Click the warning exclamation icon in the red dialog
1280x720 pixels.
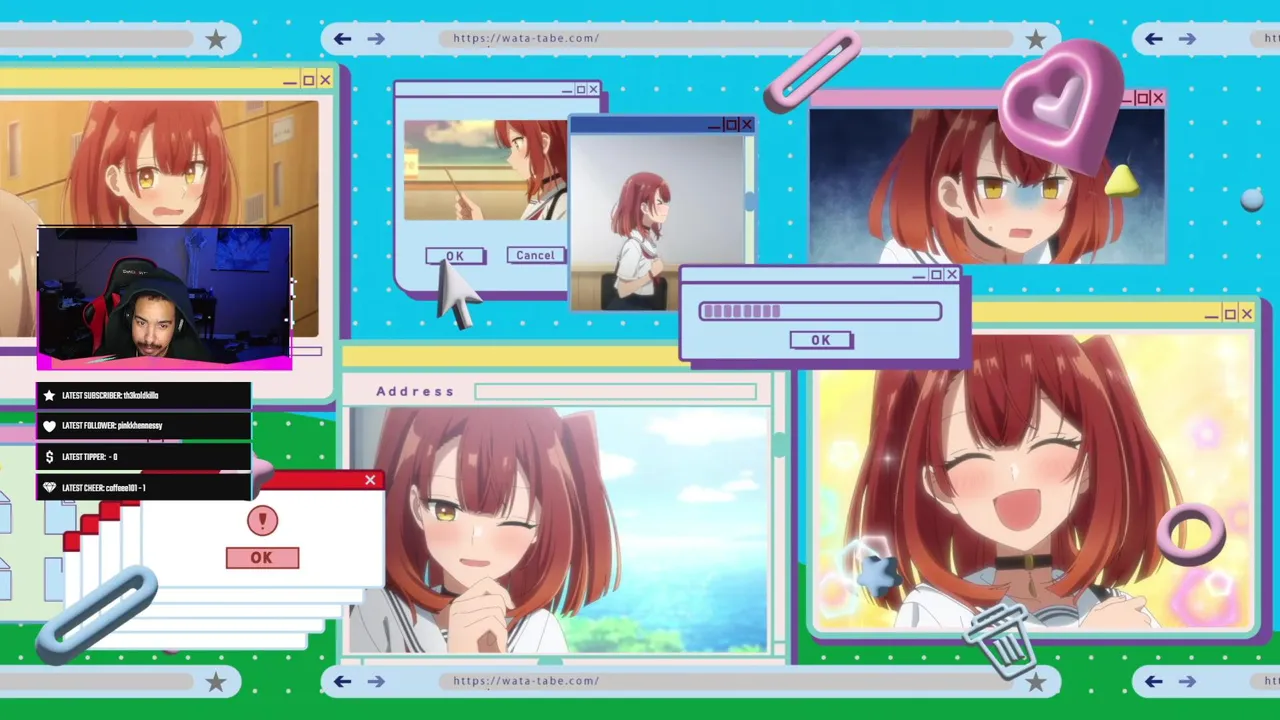262,520
